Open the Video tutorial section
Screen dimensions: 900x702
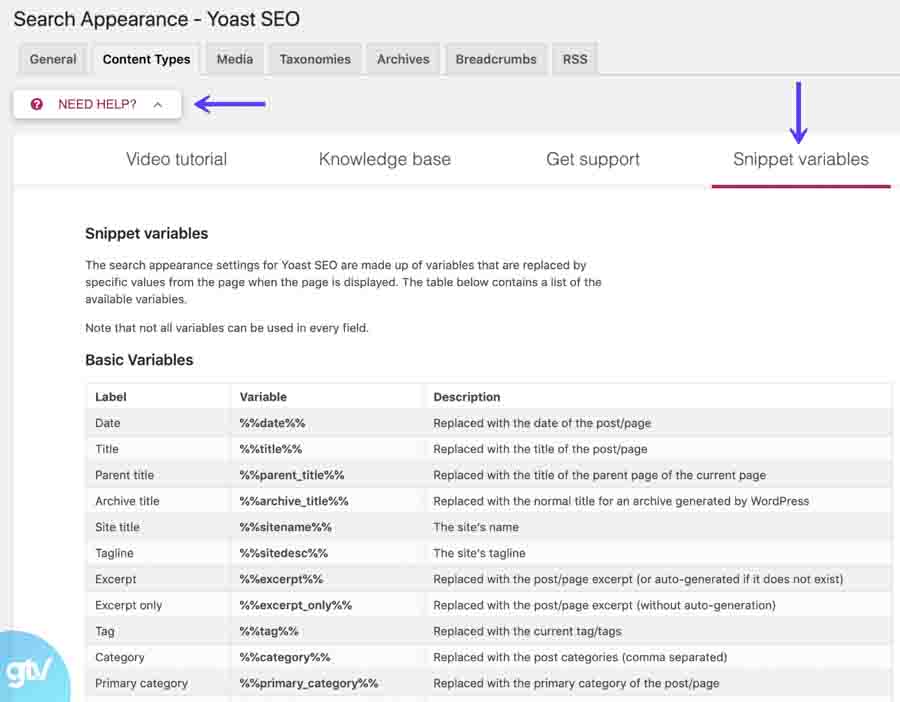pyautogui.click(x=176, y=159)
